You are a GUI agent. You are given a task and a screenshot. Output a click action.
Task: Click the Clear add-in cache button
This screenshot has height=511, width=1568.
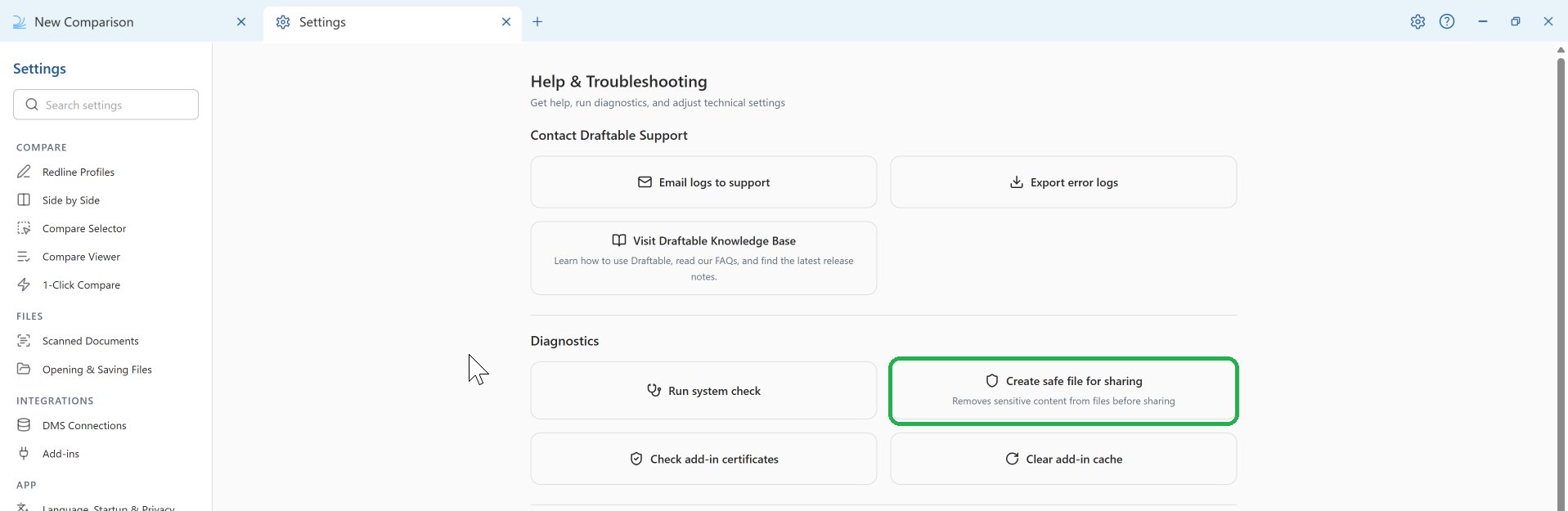1063,459
